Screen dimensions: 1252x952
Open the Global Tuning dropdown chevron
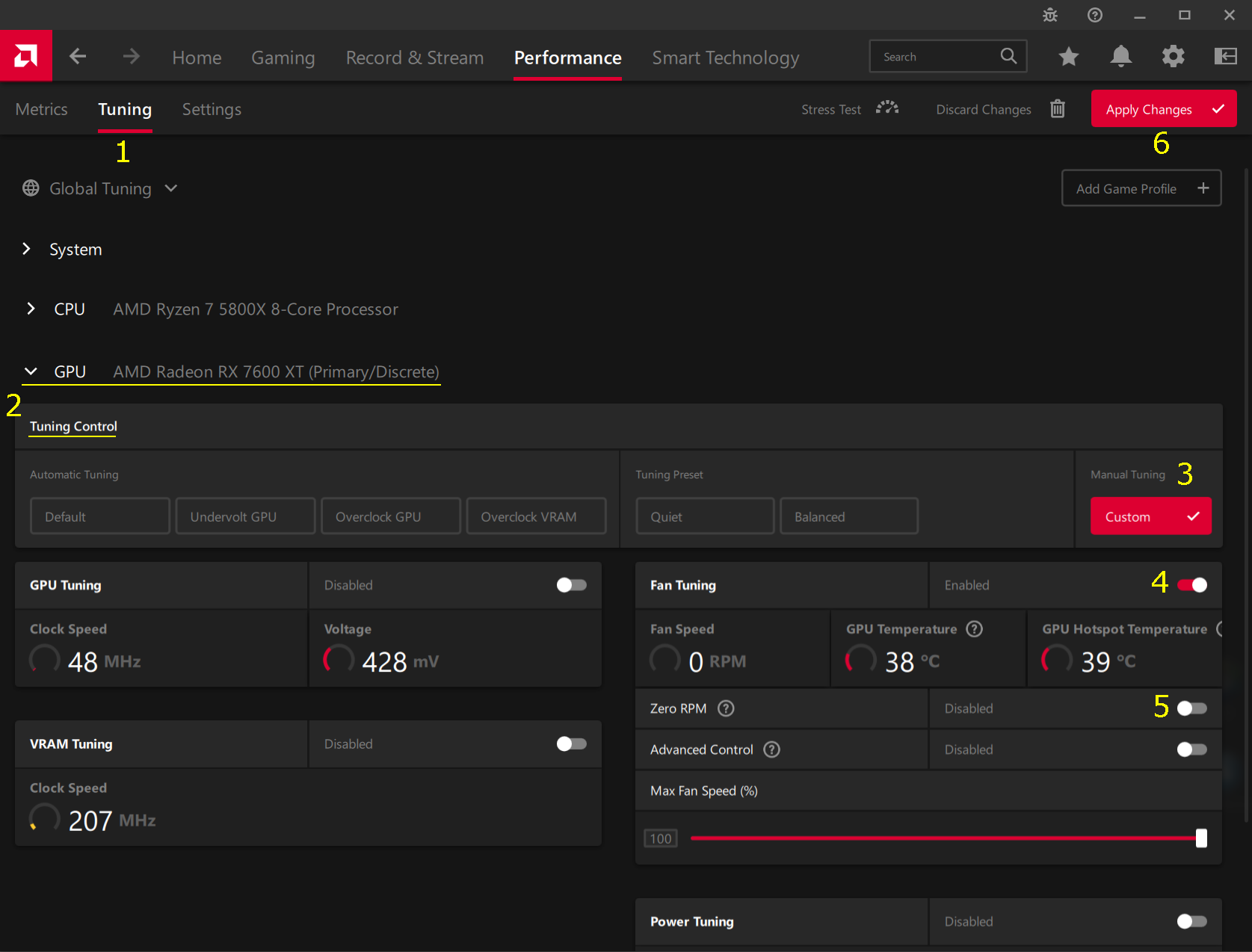171,188
